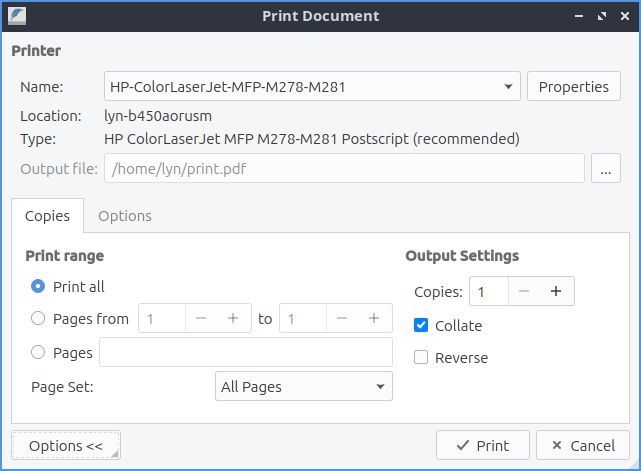641x471 pixels.
Task: Collapse details with Options << button
Action: pyautogui.click(x=66, y=446)
